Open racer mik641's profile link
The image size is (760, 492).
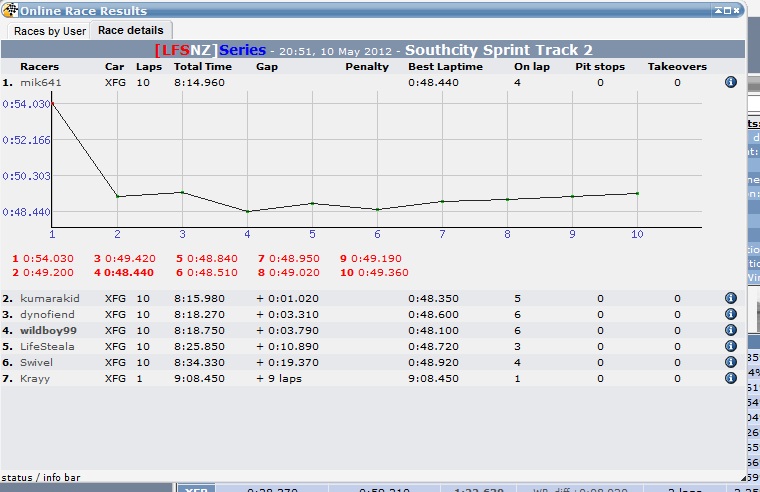(41, 82)
